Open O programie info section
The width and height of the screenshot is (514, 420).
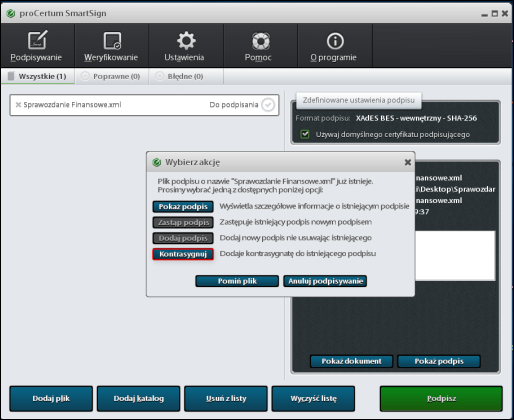click(x=334, y=46)
